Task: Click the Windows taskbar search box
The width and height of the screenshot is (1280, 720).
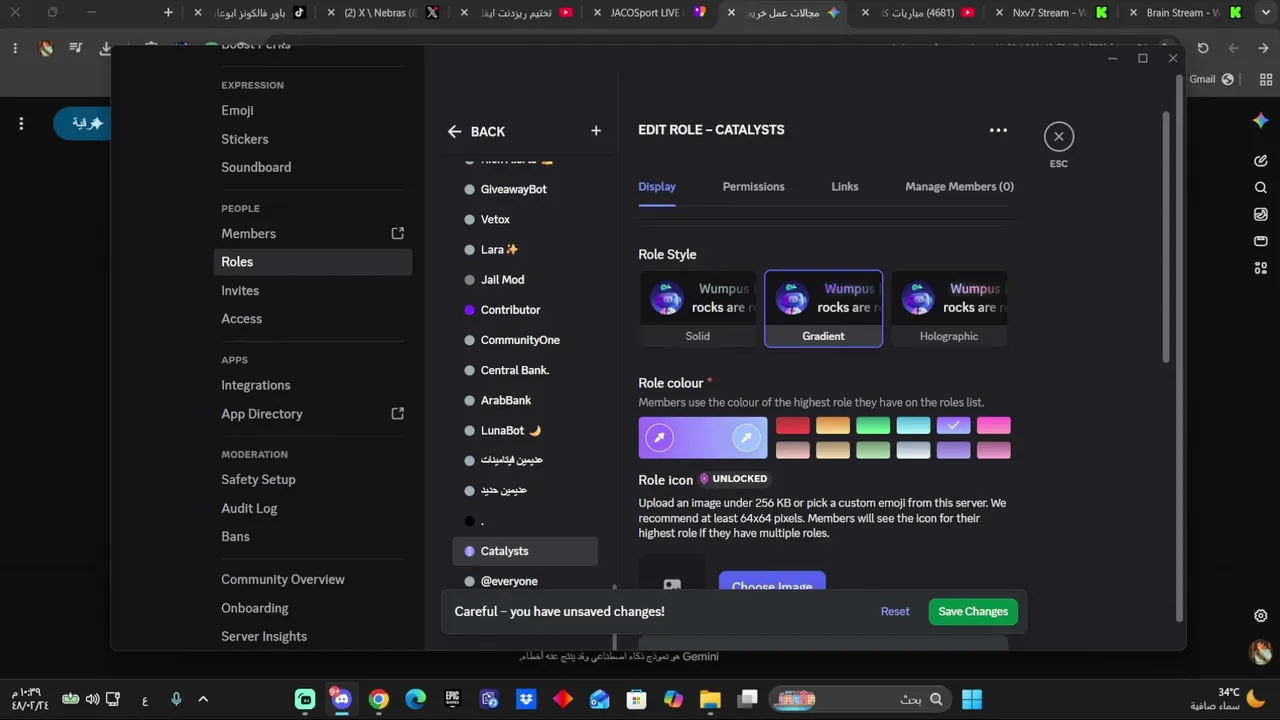Action: [x=859, y=699]
